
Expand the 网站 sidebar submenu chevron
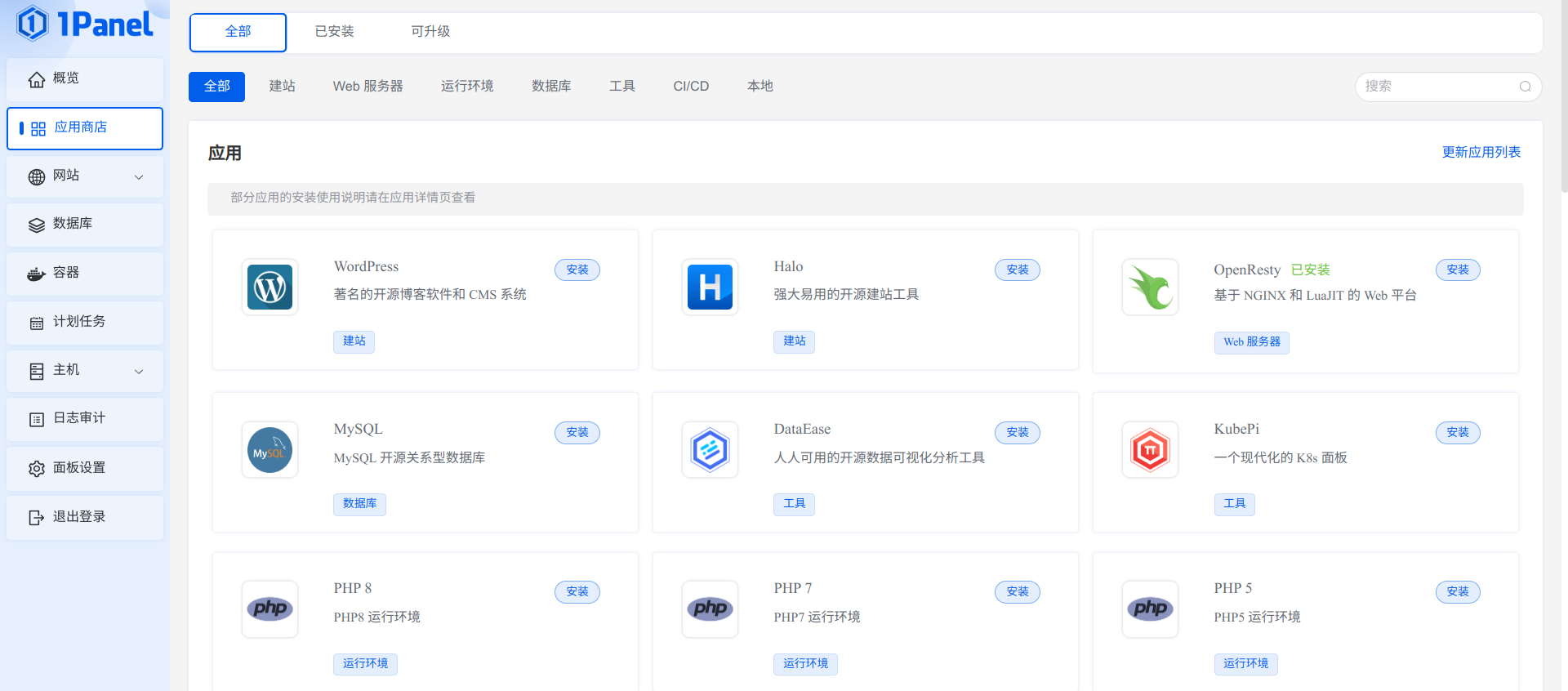(139, 177)
